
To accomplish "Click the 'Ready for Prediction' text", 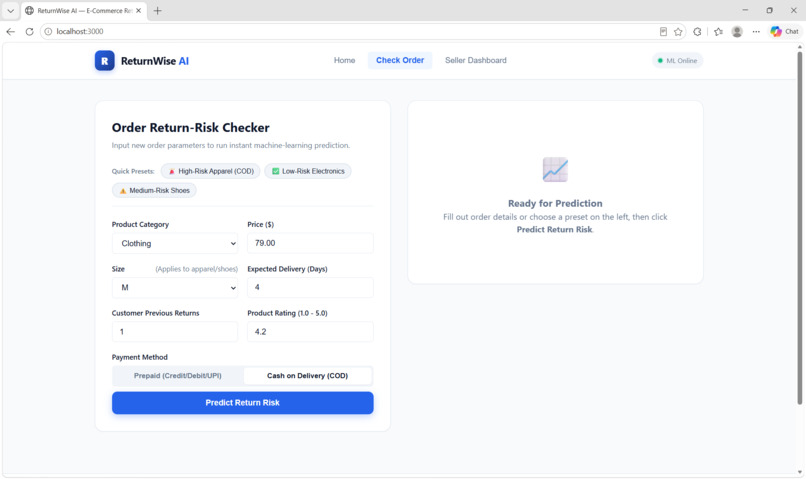I will point(555,204).
